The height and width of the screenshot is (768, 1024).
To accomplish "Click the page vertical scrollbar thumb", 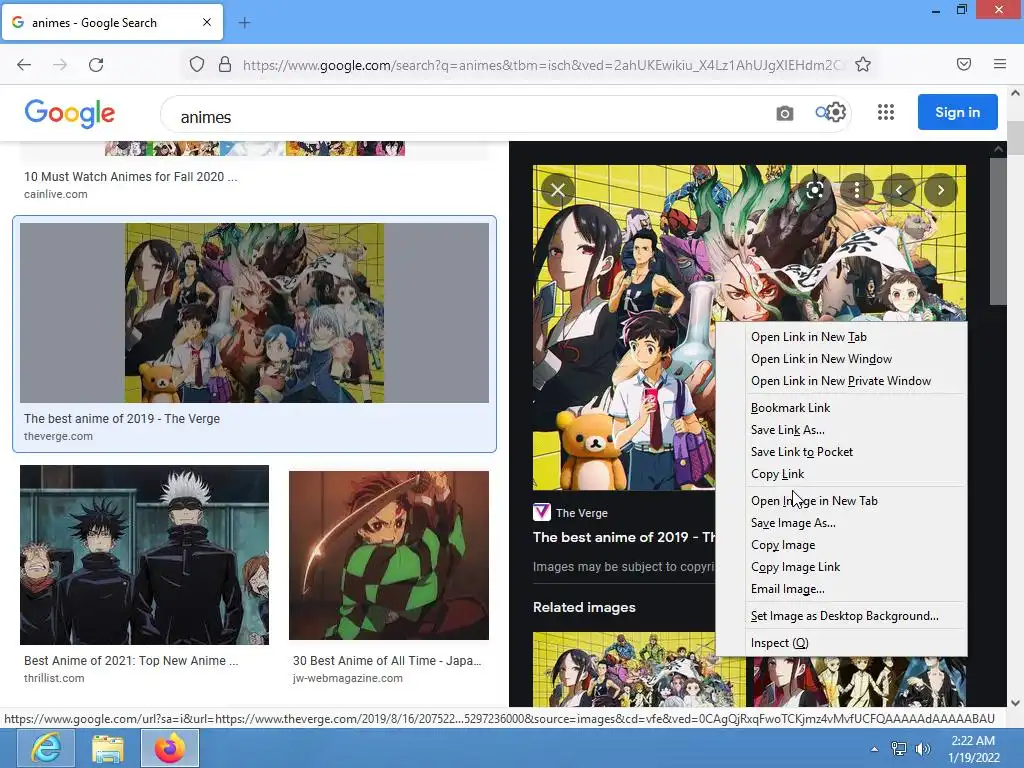I will (x=1016, y=137).
